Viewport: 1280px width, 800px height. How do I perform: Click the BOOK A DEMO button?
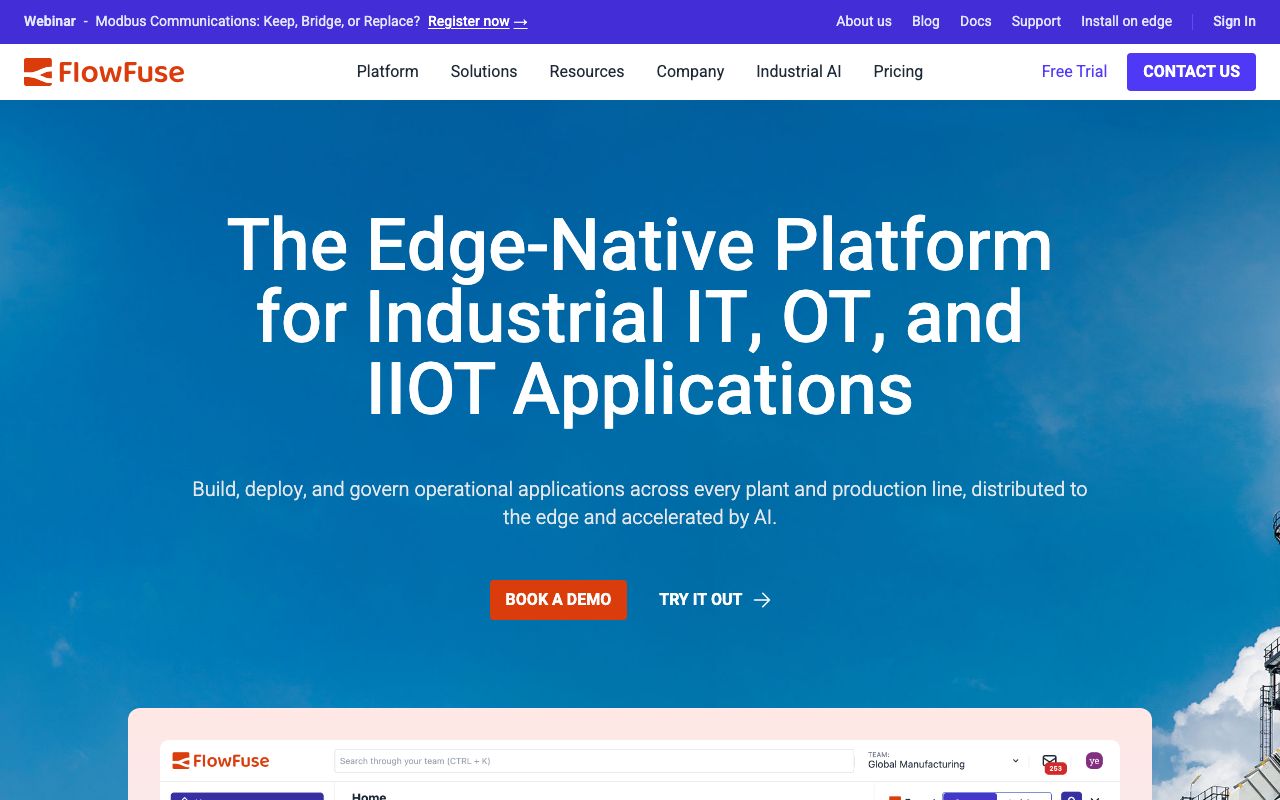[x=558, y=600]
